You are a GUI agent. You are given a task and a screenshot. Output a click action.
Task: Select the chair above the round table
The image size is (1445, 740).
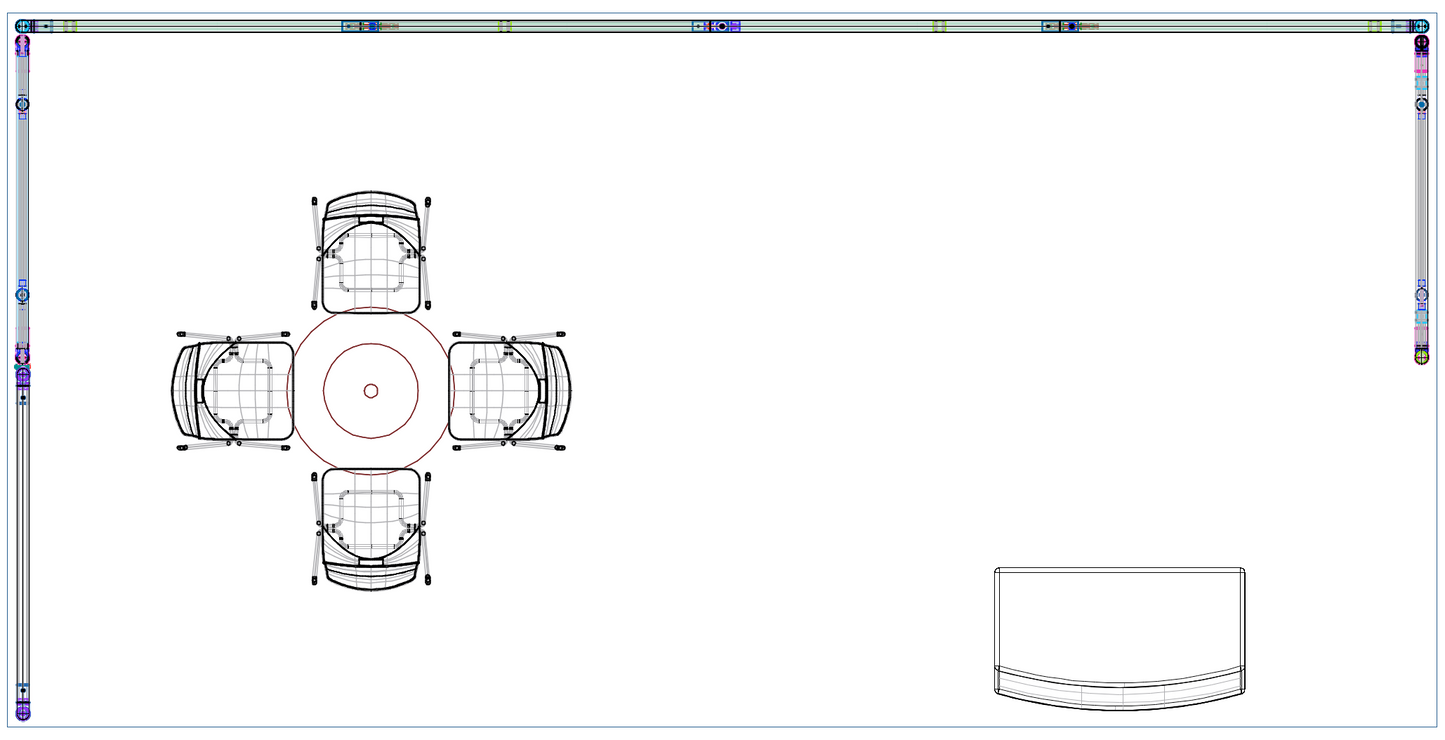(x=371, y=252)
